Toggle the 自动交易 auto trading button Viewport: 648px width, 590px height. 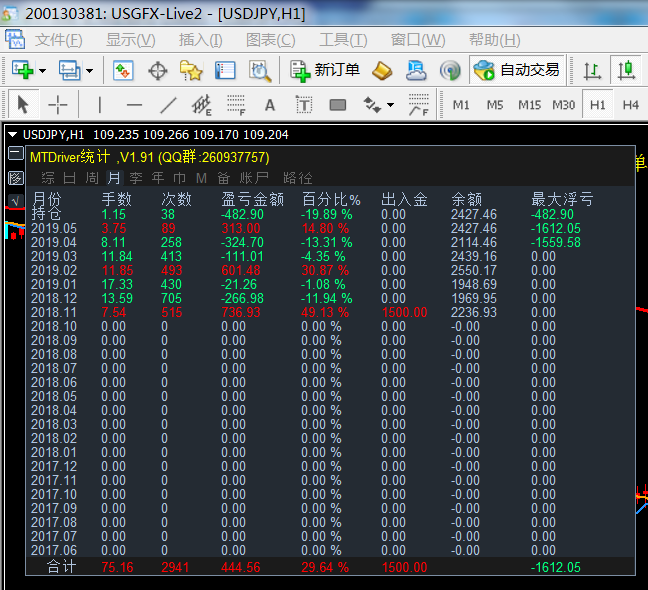click(x=517, y=70)
